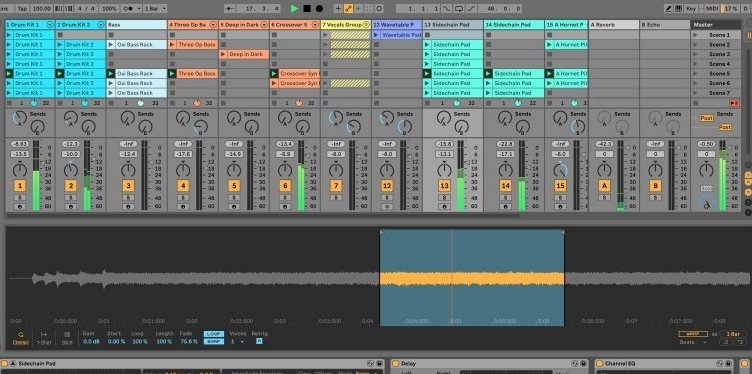Toggle the MIDI Arrangement Overdub plus icon
Screen dimensions: 752x374
click(x=338, y=9)
